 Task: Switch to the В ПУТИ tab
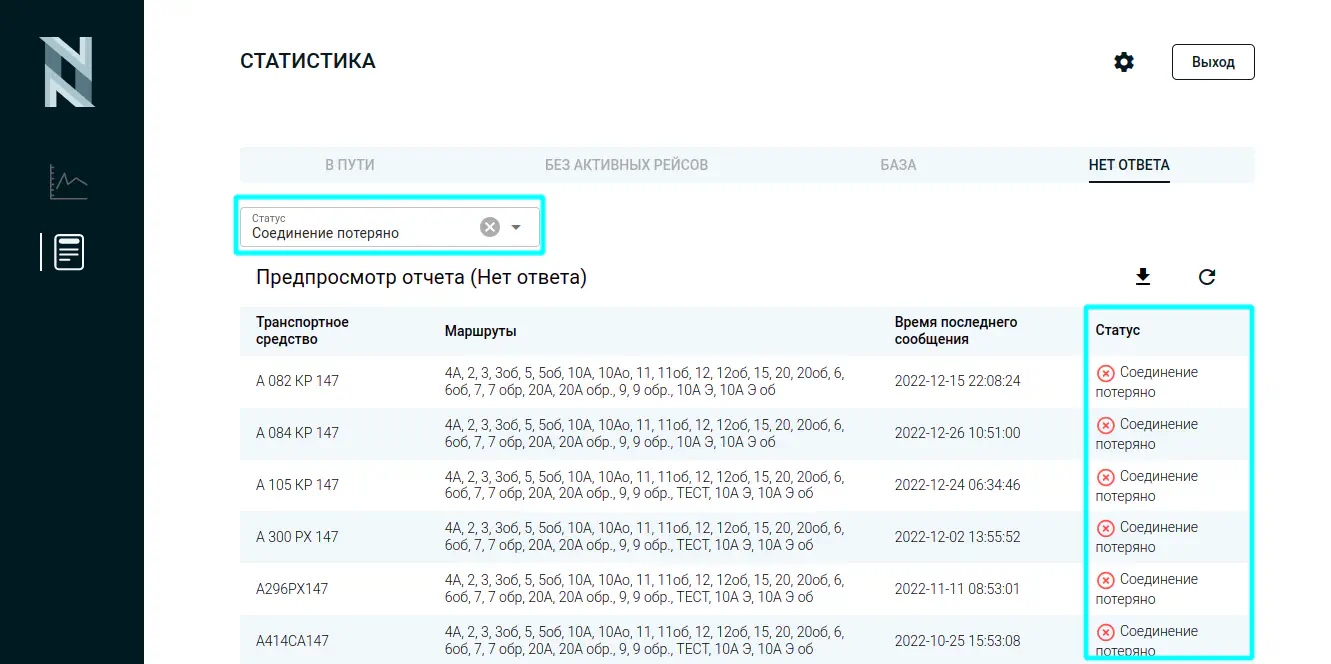coord(350,165)
